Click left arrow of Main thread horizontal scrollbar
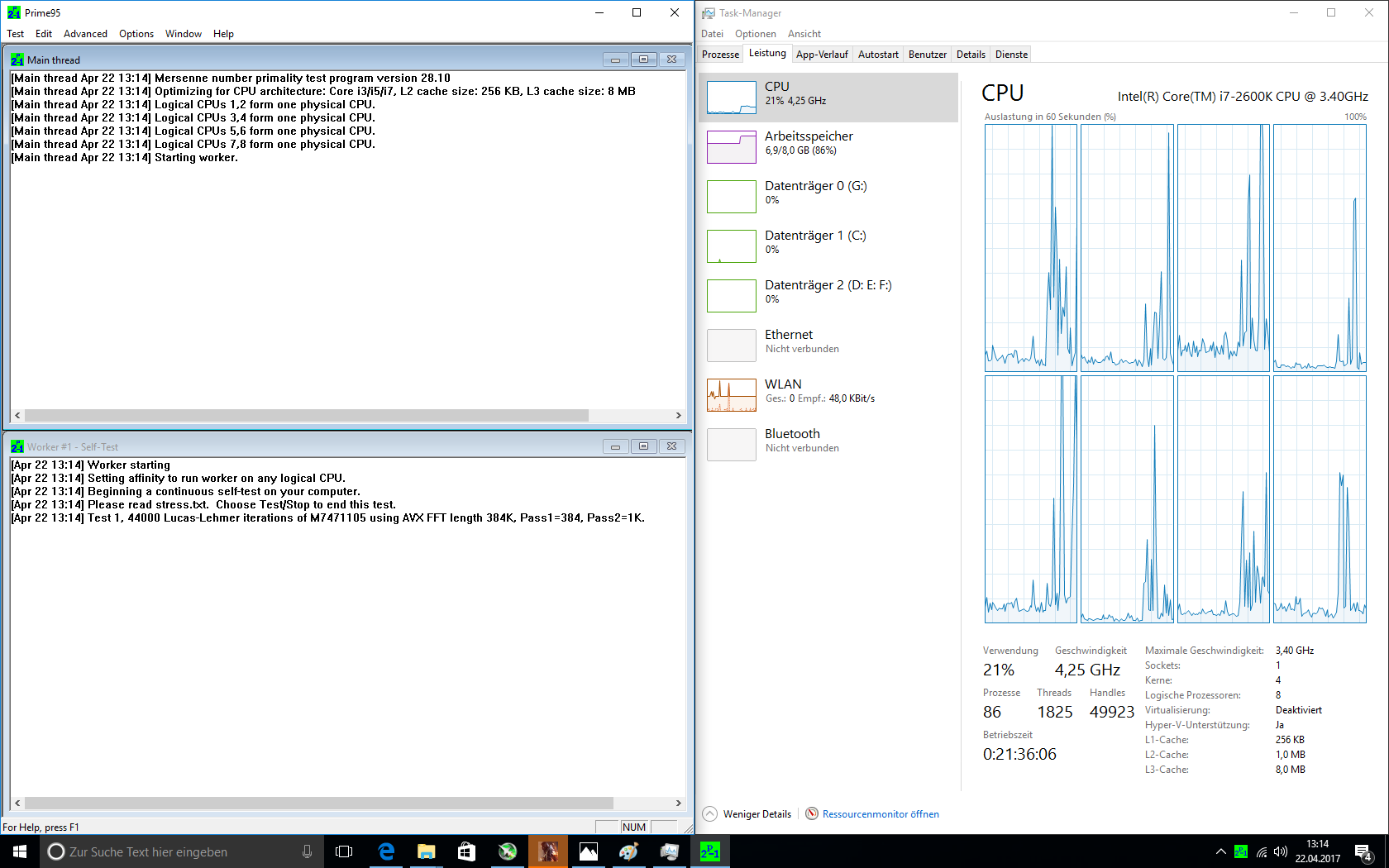The width and height of the screenshot is (1389, 868). coord(17,416)
